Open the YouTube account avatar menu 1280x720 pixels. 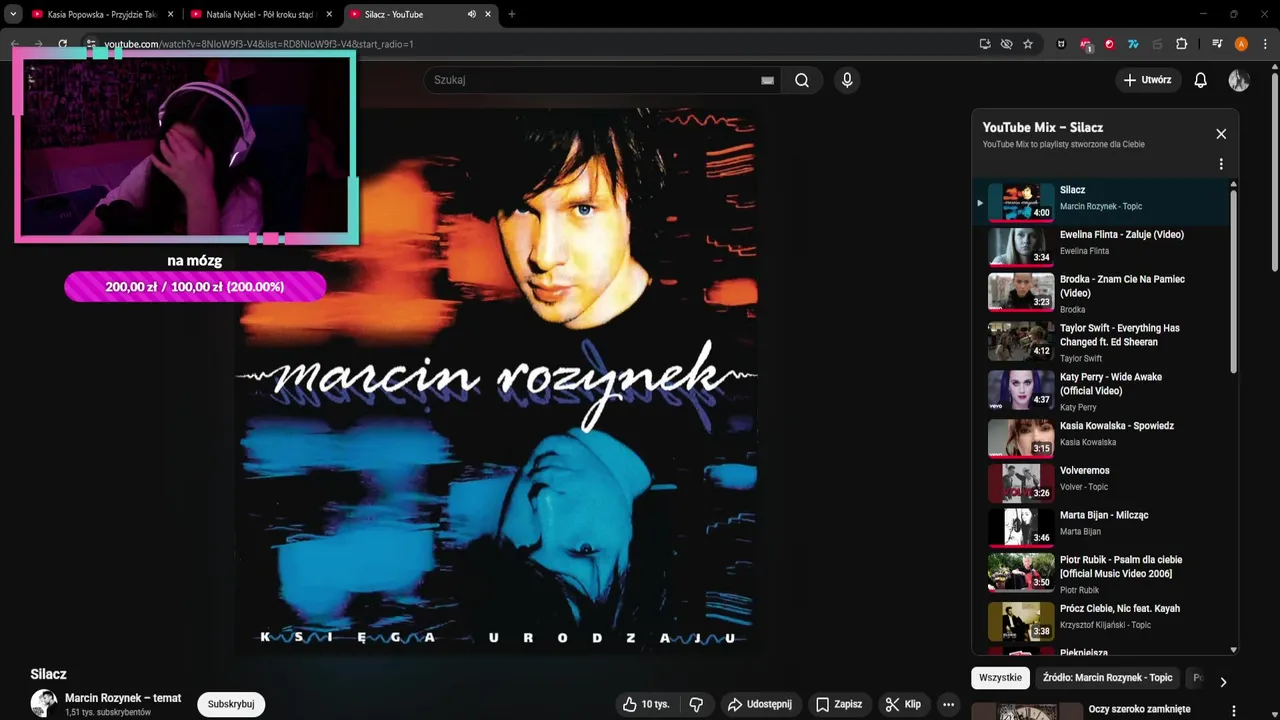click(1239, 80)
